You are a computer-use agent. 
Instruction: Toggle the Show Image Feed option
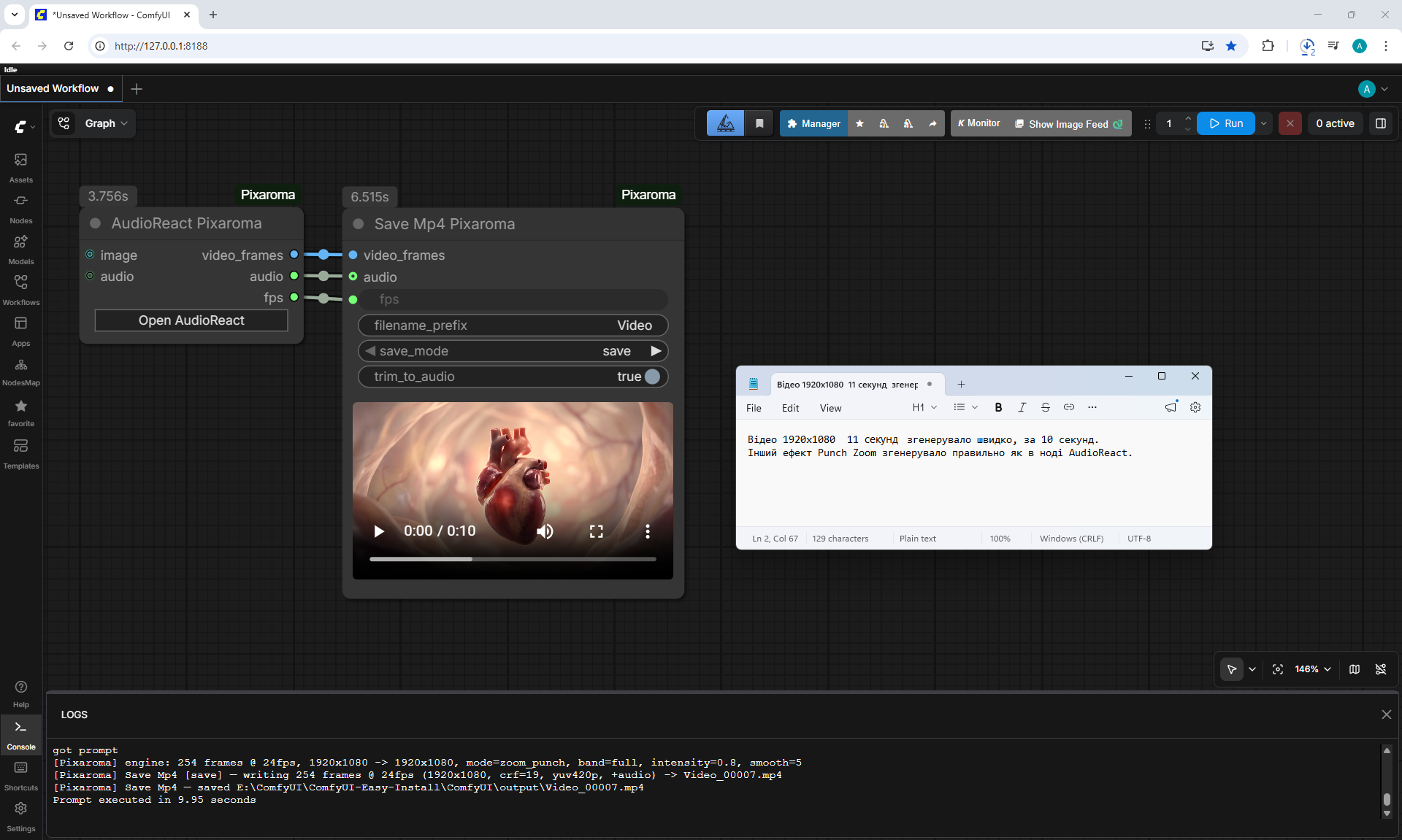[1069, 123]
